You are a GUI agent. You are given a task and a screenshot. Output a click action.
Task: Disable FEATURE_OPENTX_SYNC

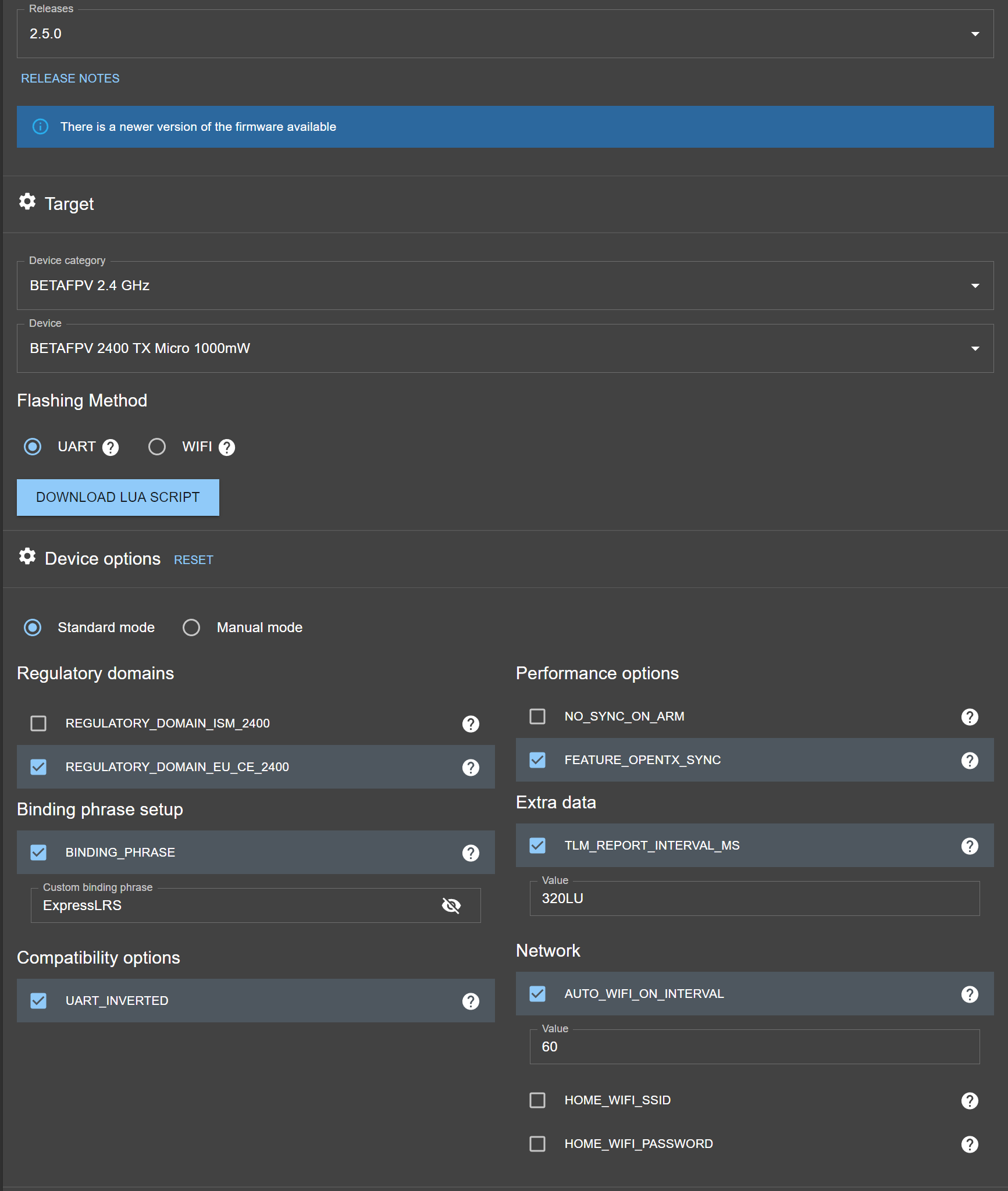537,759
